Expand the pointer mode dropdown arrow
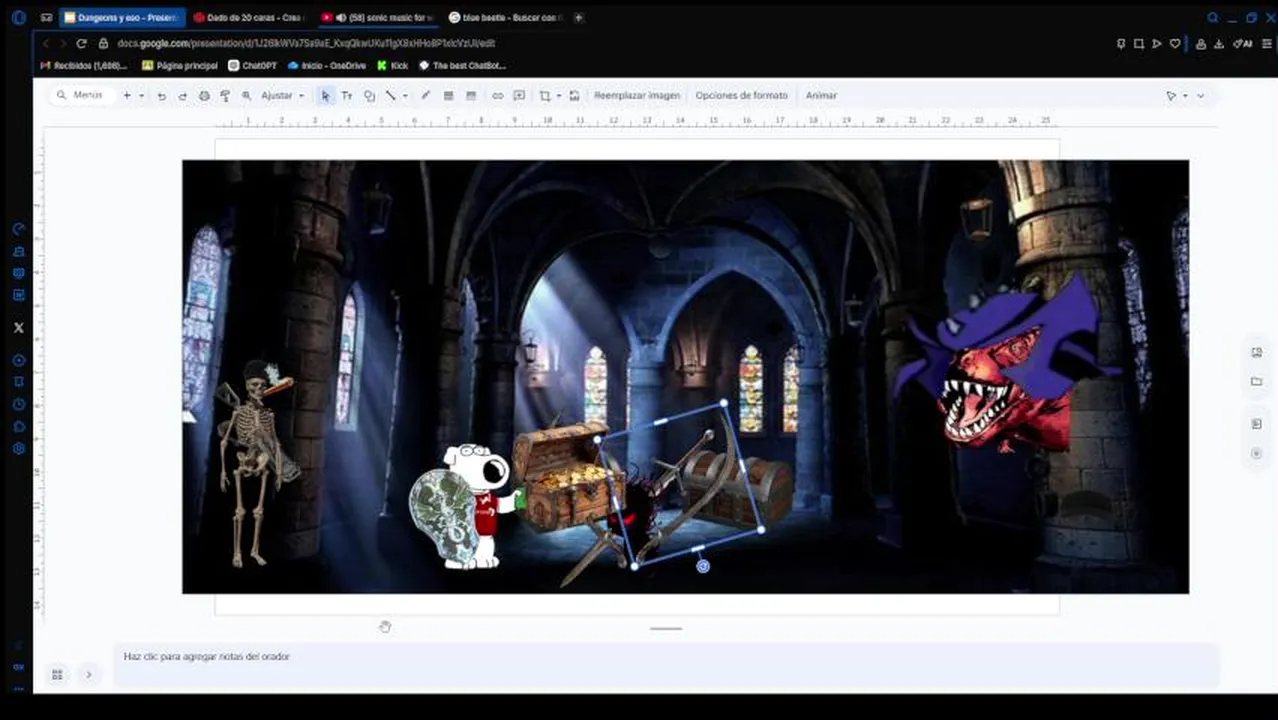The image size is (1278, 720). 1185,96
